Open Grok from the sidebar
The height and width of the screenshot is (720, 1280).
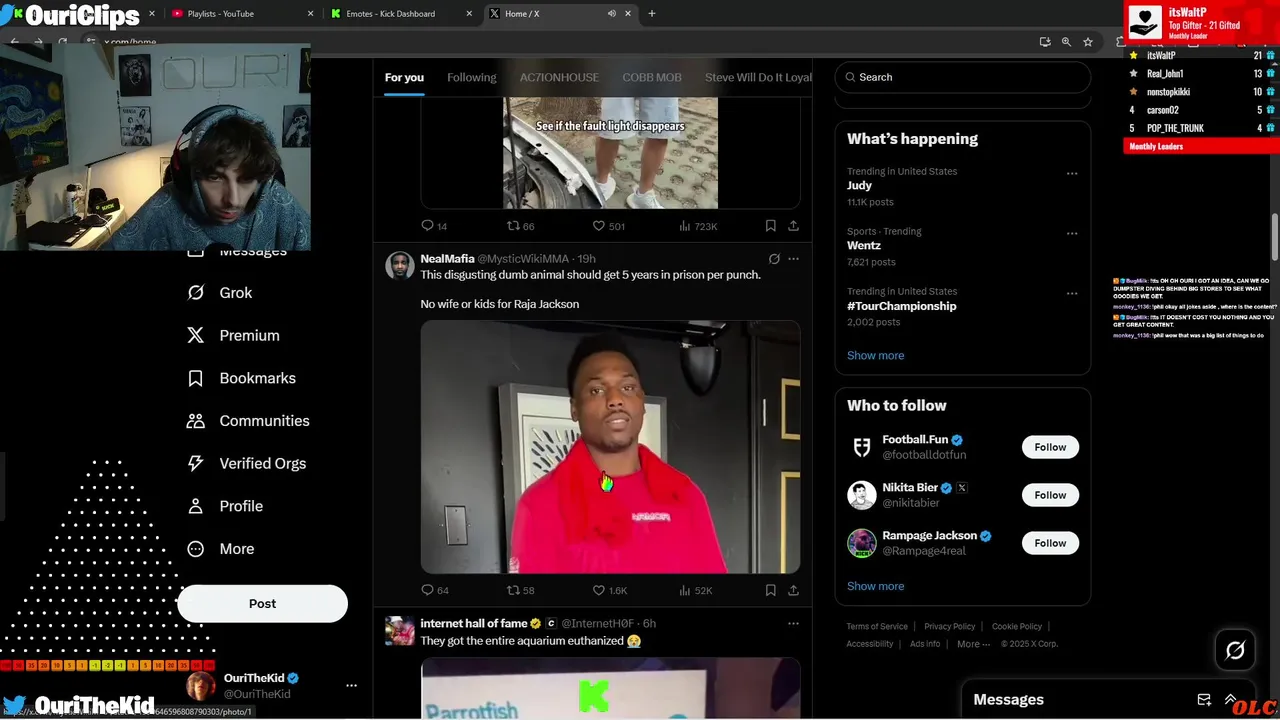pyautogui.click(x=220, y=293)
